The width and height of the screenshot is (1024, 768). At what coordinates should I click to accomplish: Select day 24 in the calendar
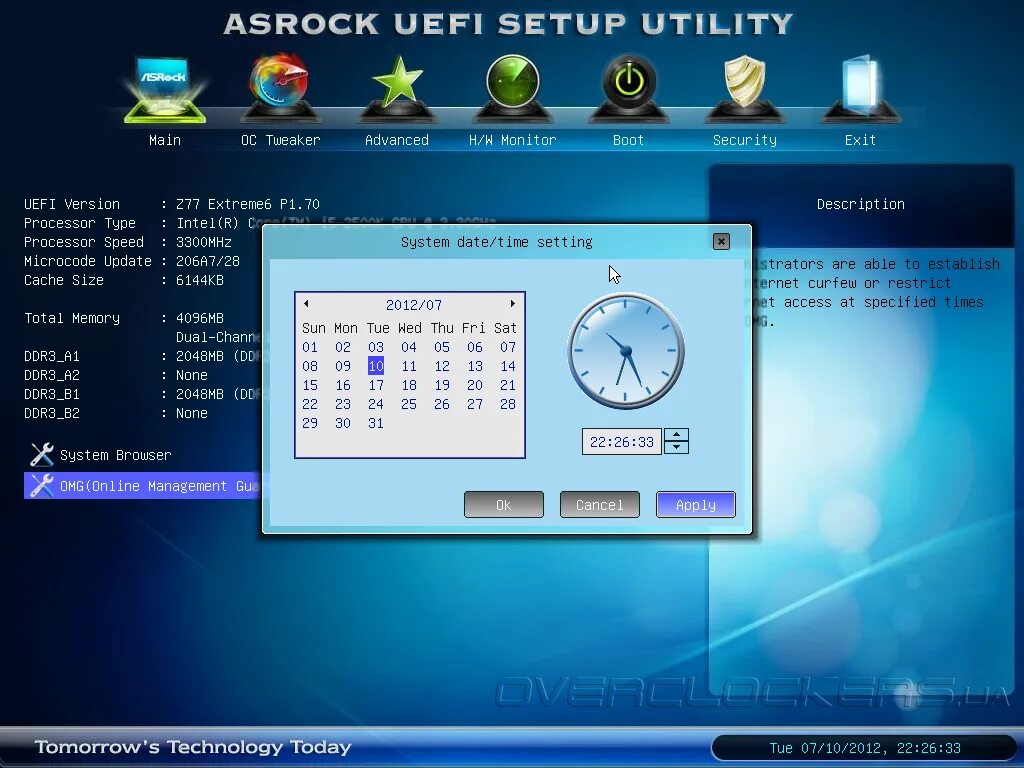[376, 404]
